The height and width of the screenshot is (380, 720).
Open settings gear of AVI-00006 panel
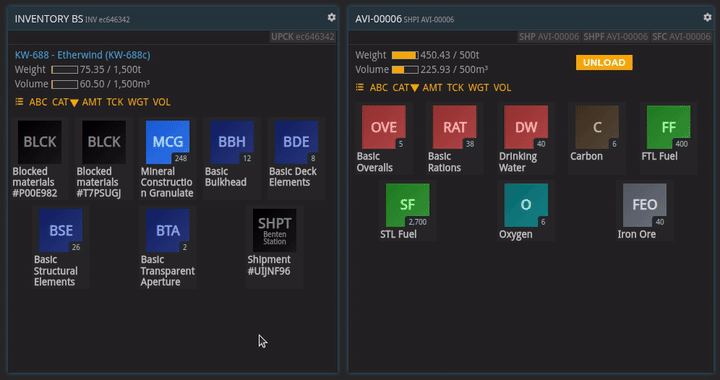[x=707, y=17]
